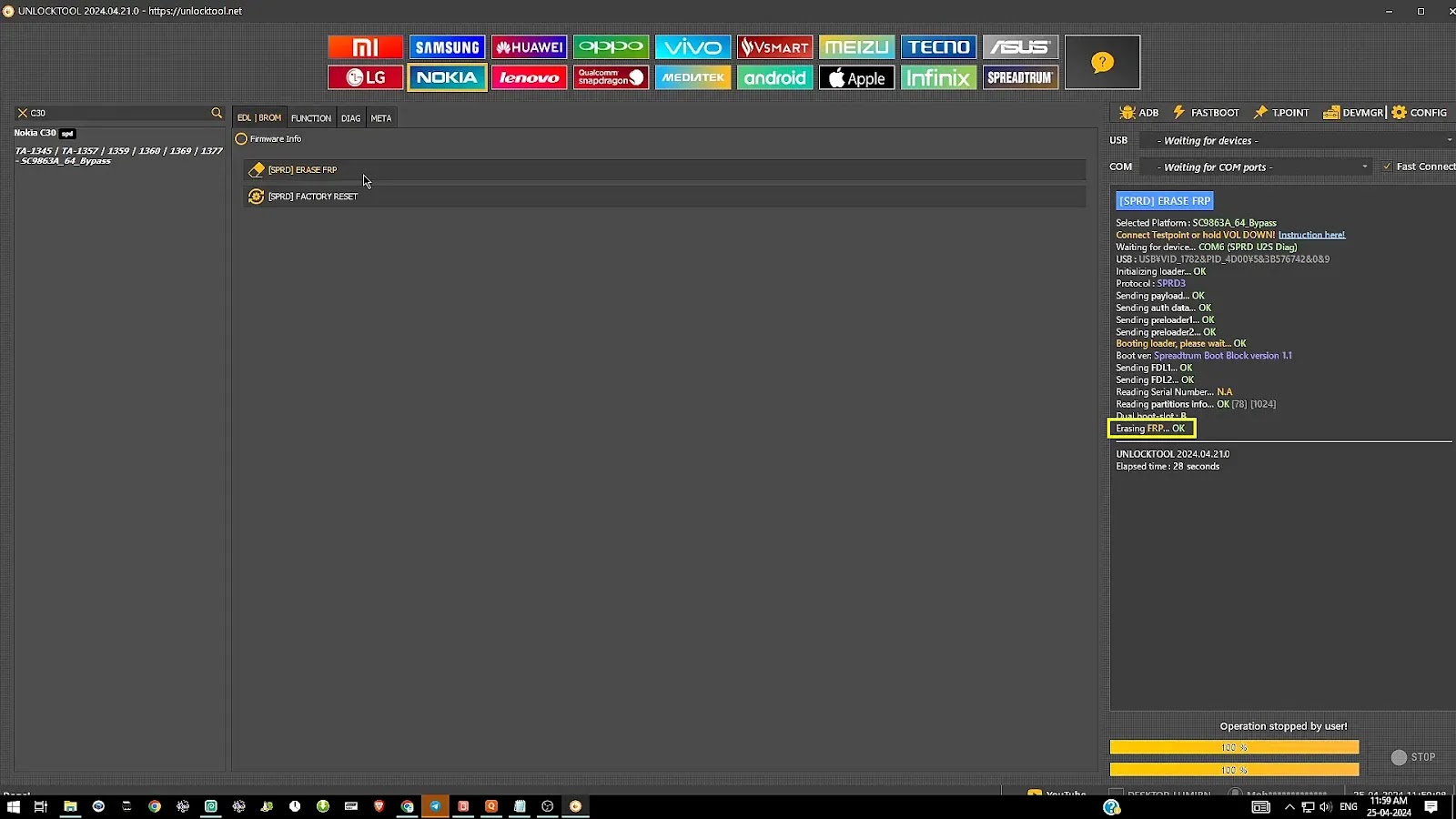Select the LG brand logo
Screen dimensions: 1456x819
pyautogui.click(x=365, y=77)
